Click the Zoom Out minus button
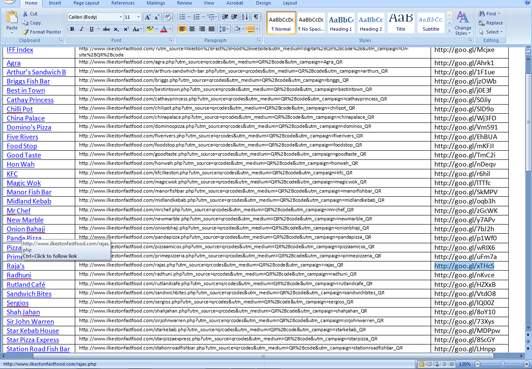Viewport: 532px width, 369px height. (x=477, y=364)
